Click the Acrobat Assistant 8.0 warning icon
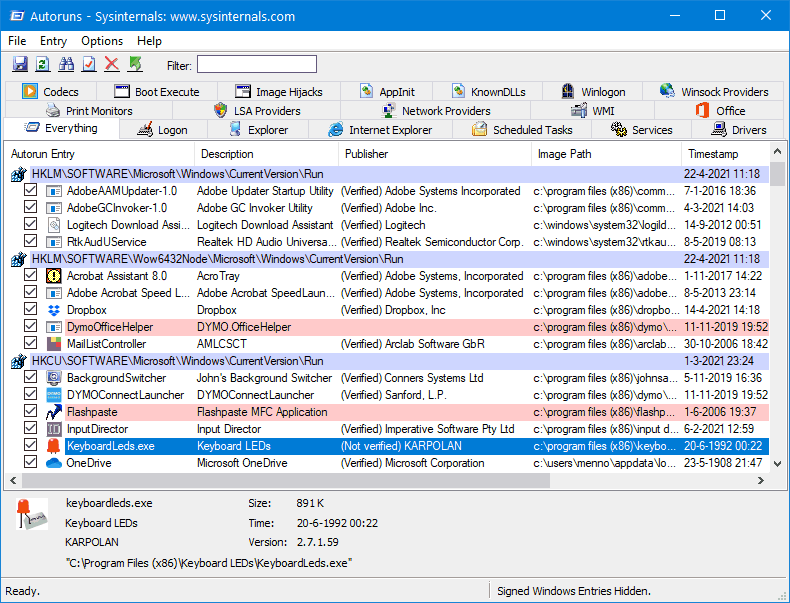The width and height of the screenshot is (790, 603). point(53,276)
